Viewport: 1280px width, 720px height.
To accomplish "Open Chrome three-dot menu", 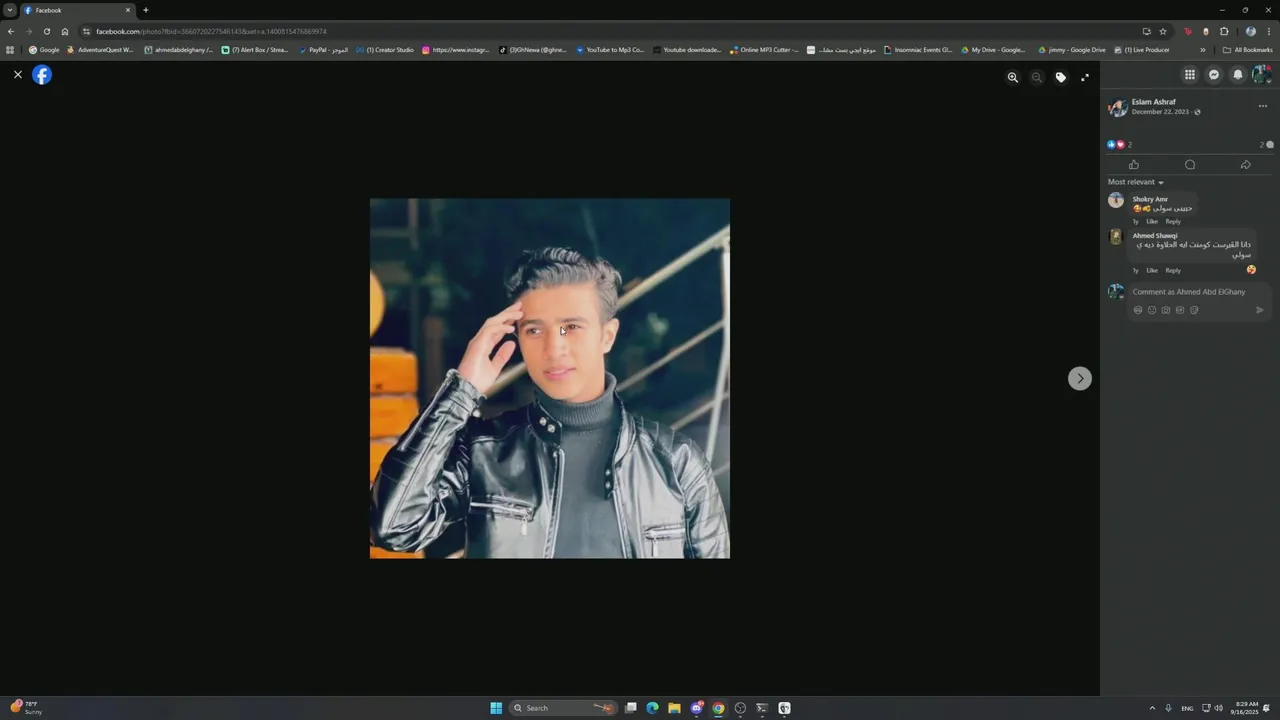I will pos(1269,31).
